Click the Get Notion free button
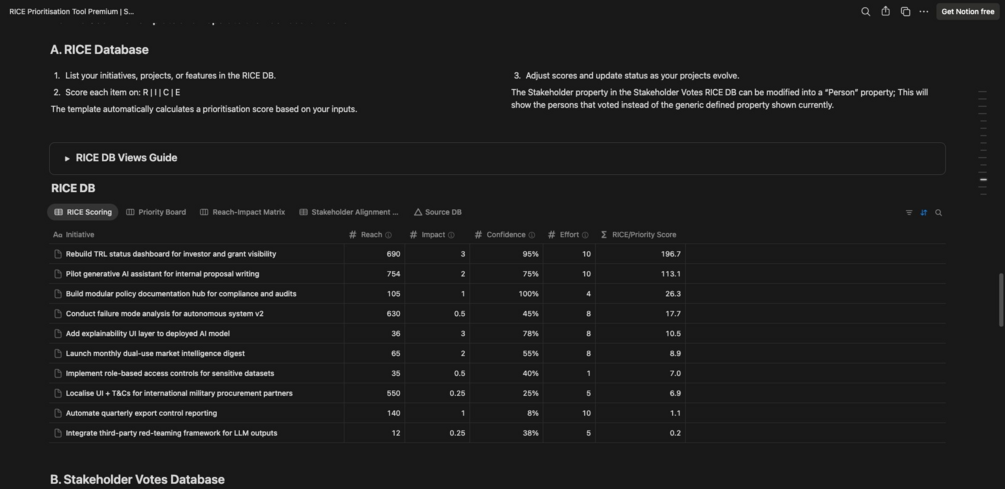1005x489 pixels. [x=967, y=12]
